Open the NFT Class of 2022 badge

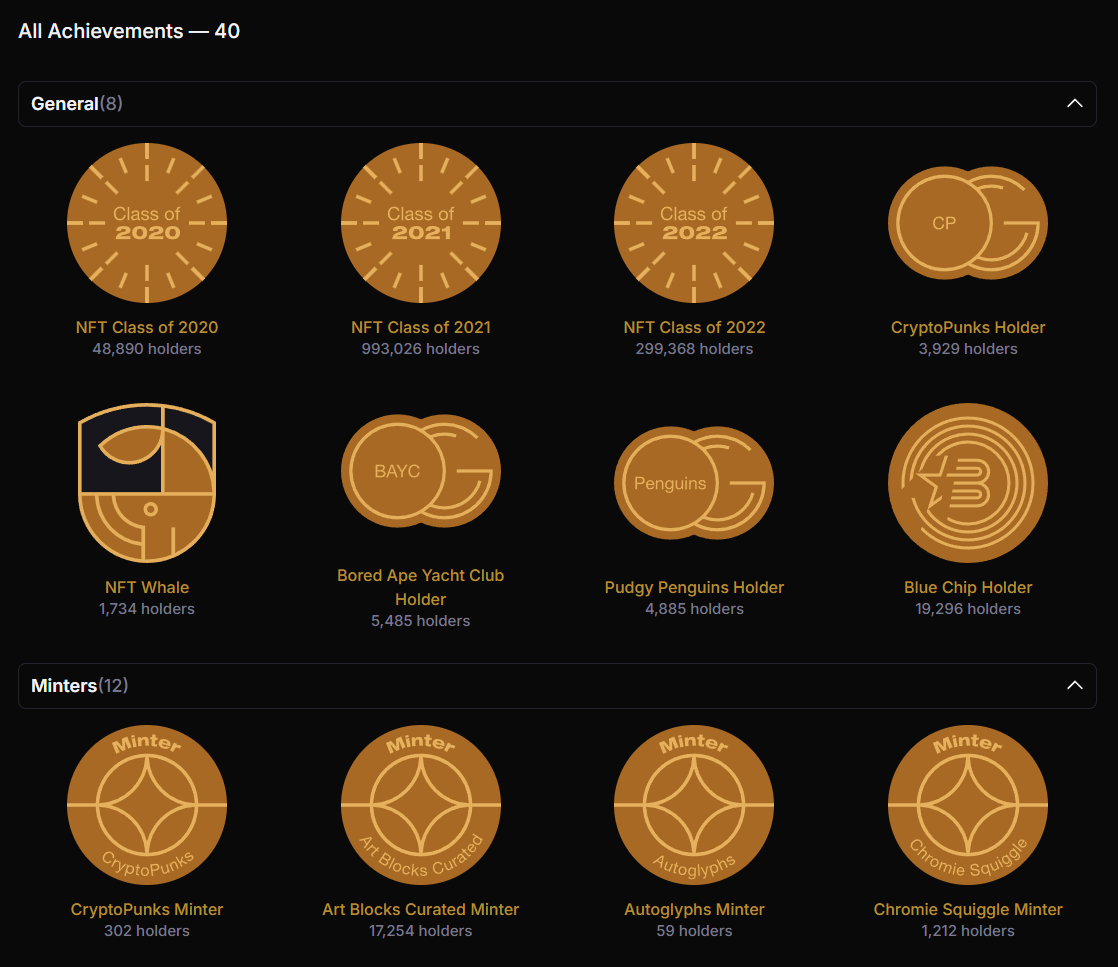coord(693,222)
